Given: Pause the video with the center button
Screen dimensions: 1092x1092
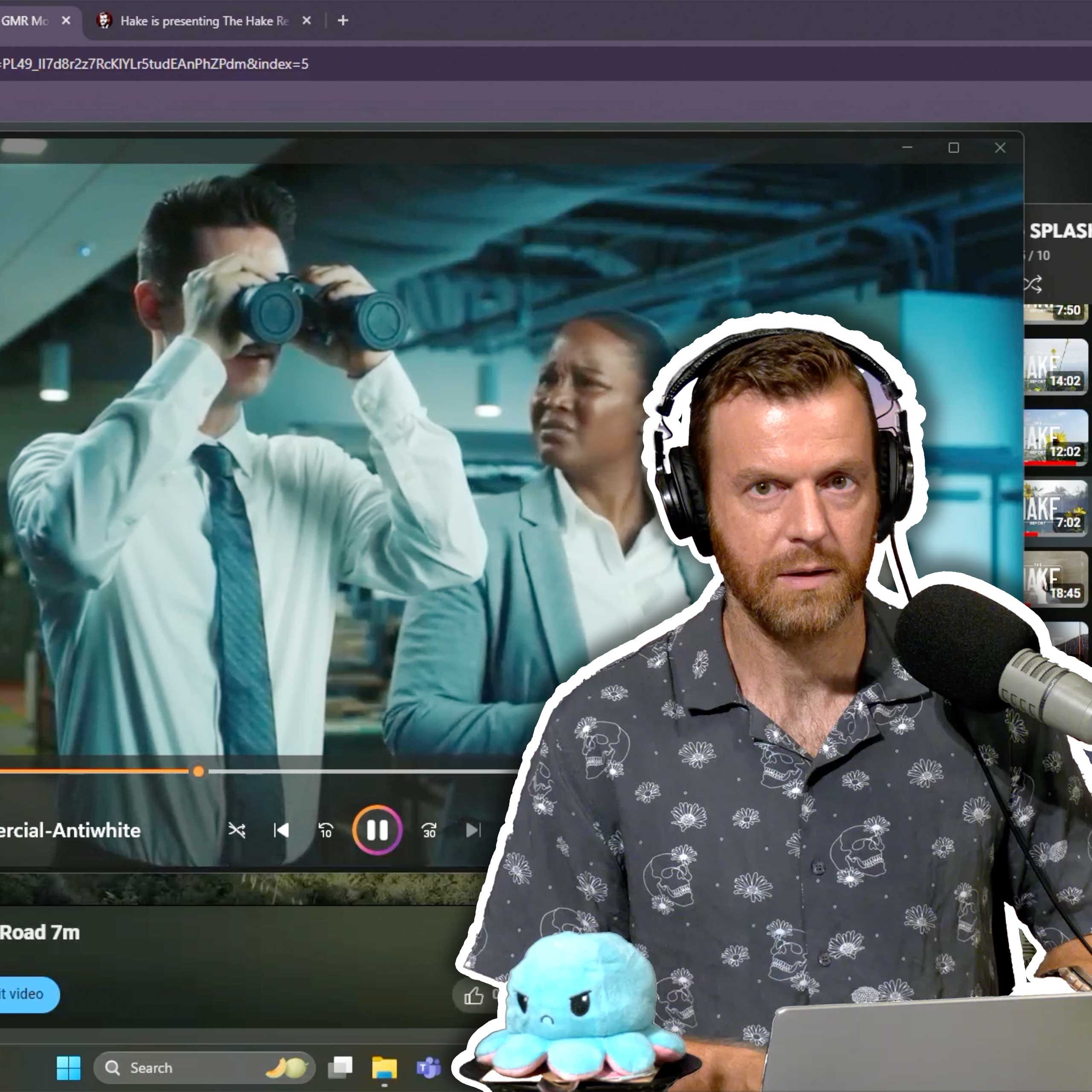Looking at the screenshot, I should tap(377, 830).
